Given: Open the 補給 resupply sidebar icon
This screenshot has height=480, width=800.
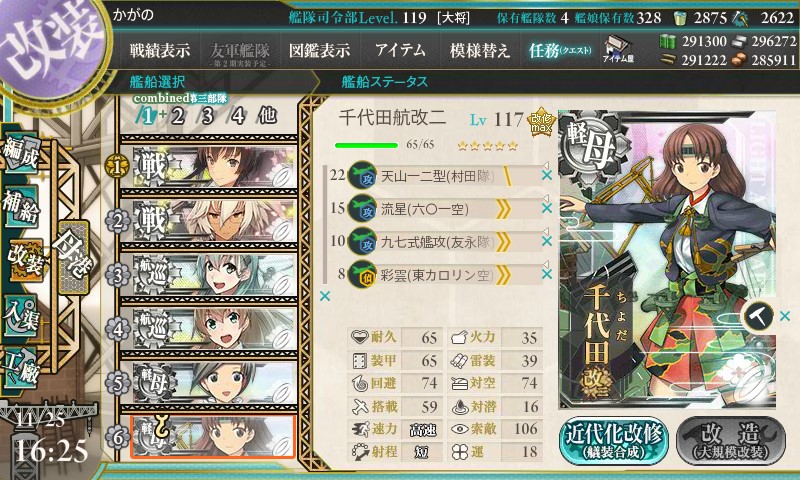Looking at the screenshot, I should tap(21, 207).
